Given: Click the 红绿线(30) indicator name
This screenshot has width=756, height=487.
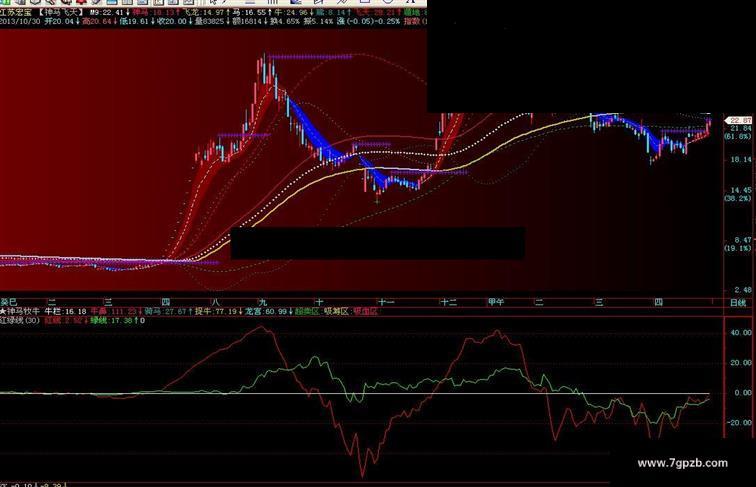Looking at the screenshot, I should [x=20, y=320].
